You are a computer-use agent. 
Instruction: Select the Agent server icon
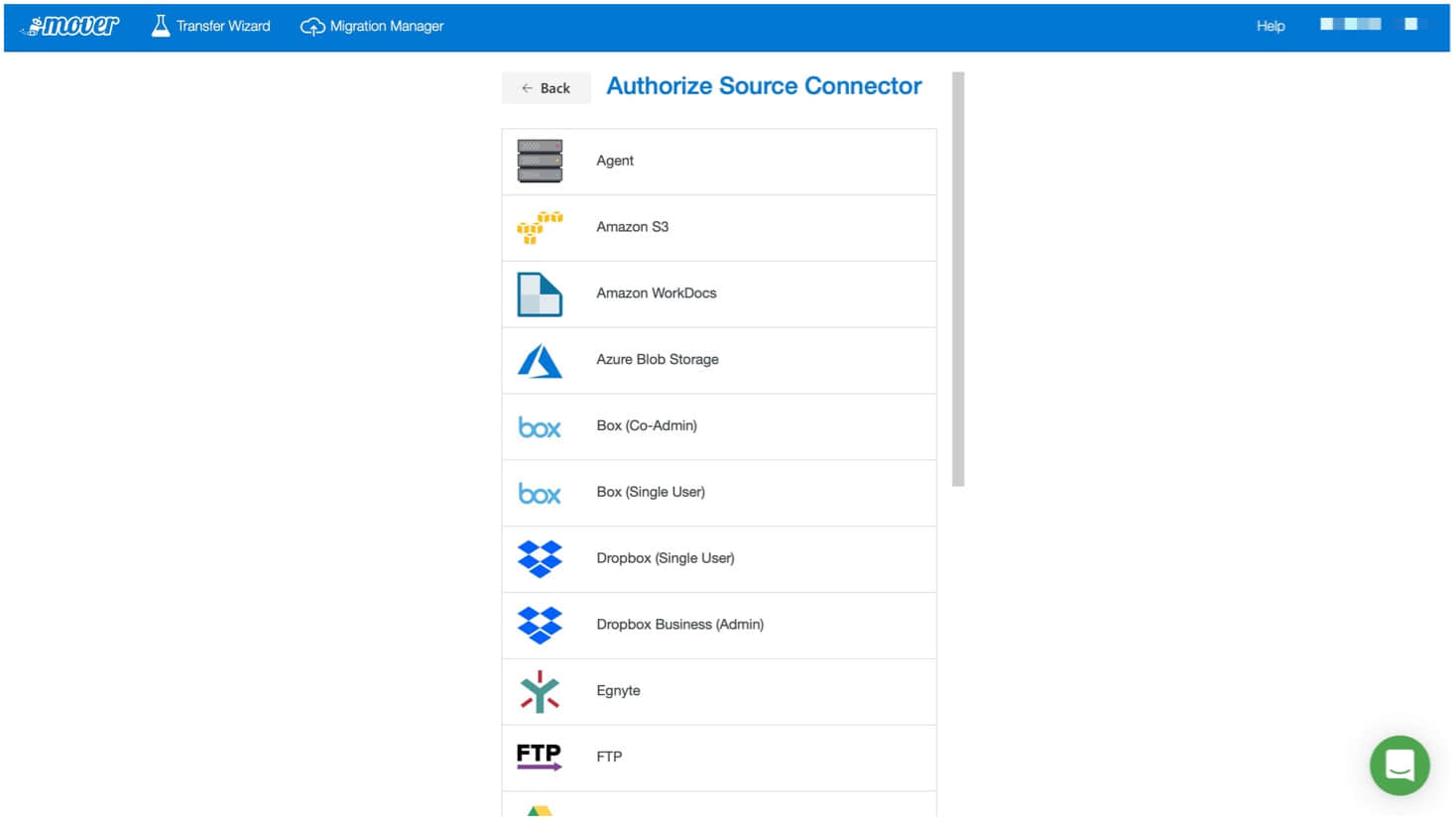(x=540, y=161)
